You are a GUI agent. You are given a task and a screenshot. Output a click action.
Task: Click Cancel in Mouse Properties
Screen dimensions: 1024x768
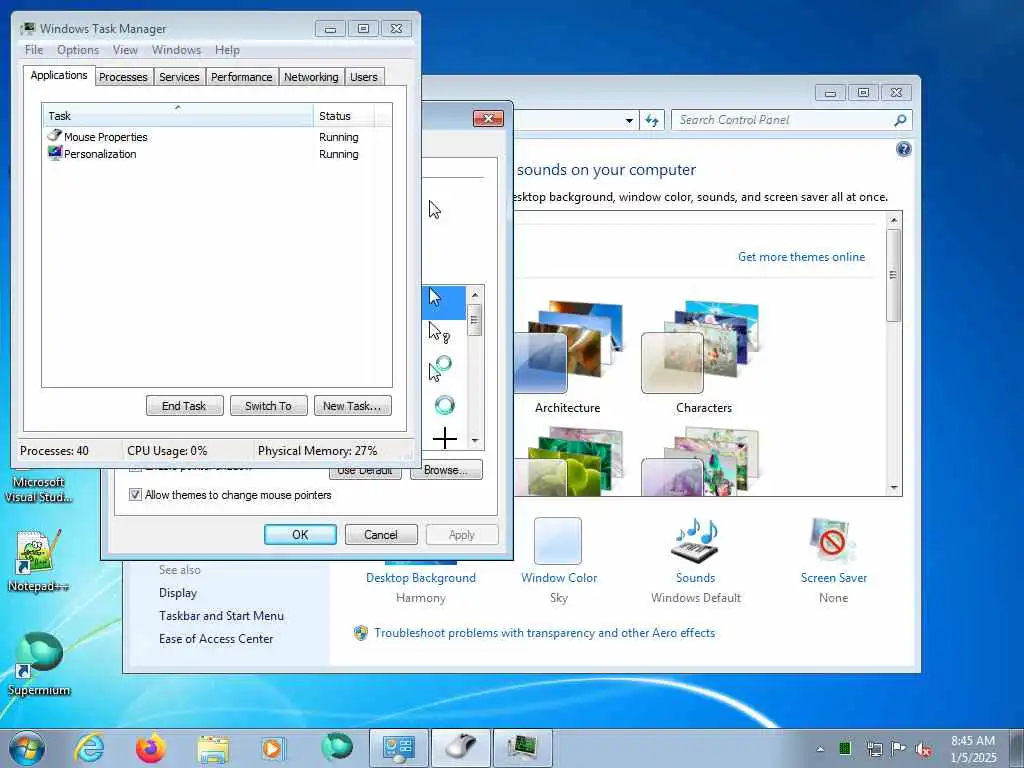click(381, 534)
